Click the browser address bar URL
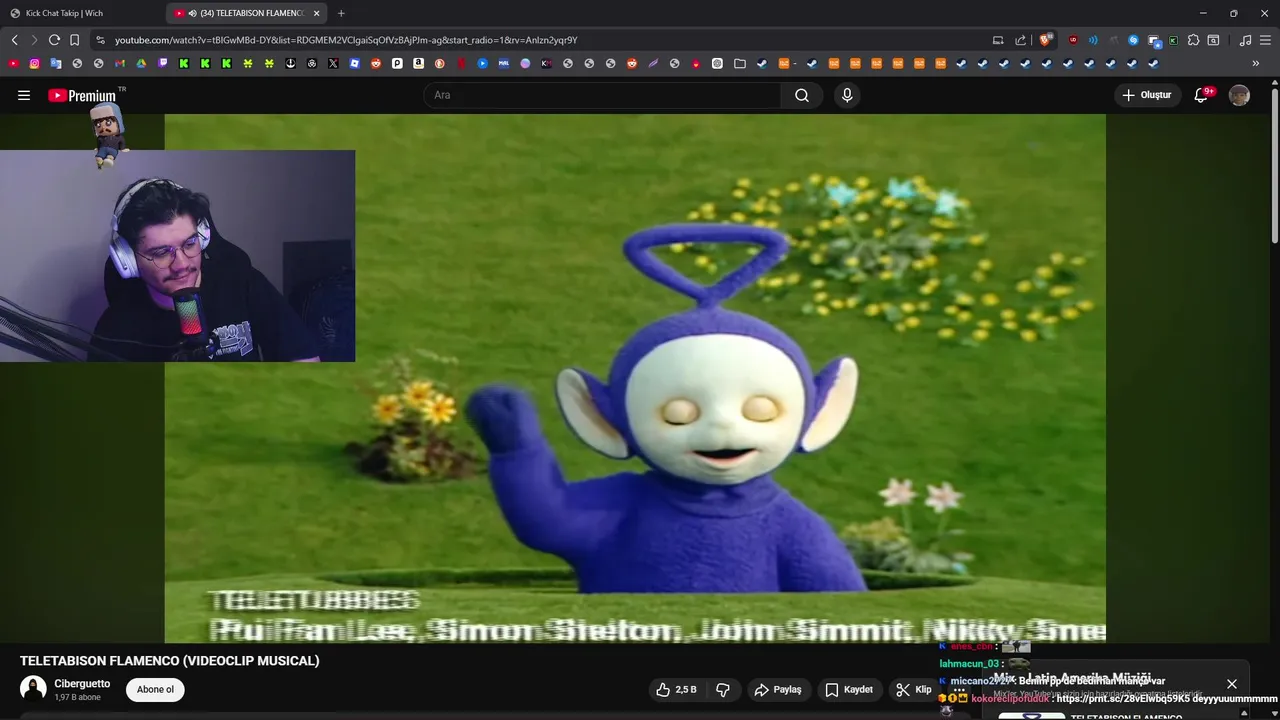The image size is (1280, 720). point(346,40)
